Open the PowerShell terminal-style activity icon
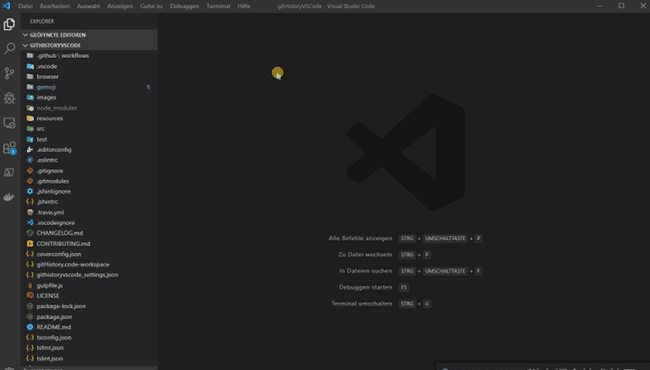 pos(9,172)
